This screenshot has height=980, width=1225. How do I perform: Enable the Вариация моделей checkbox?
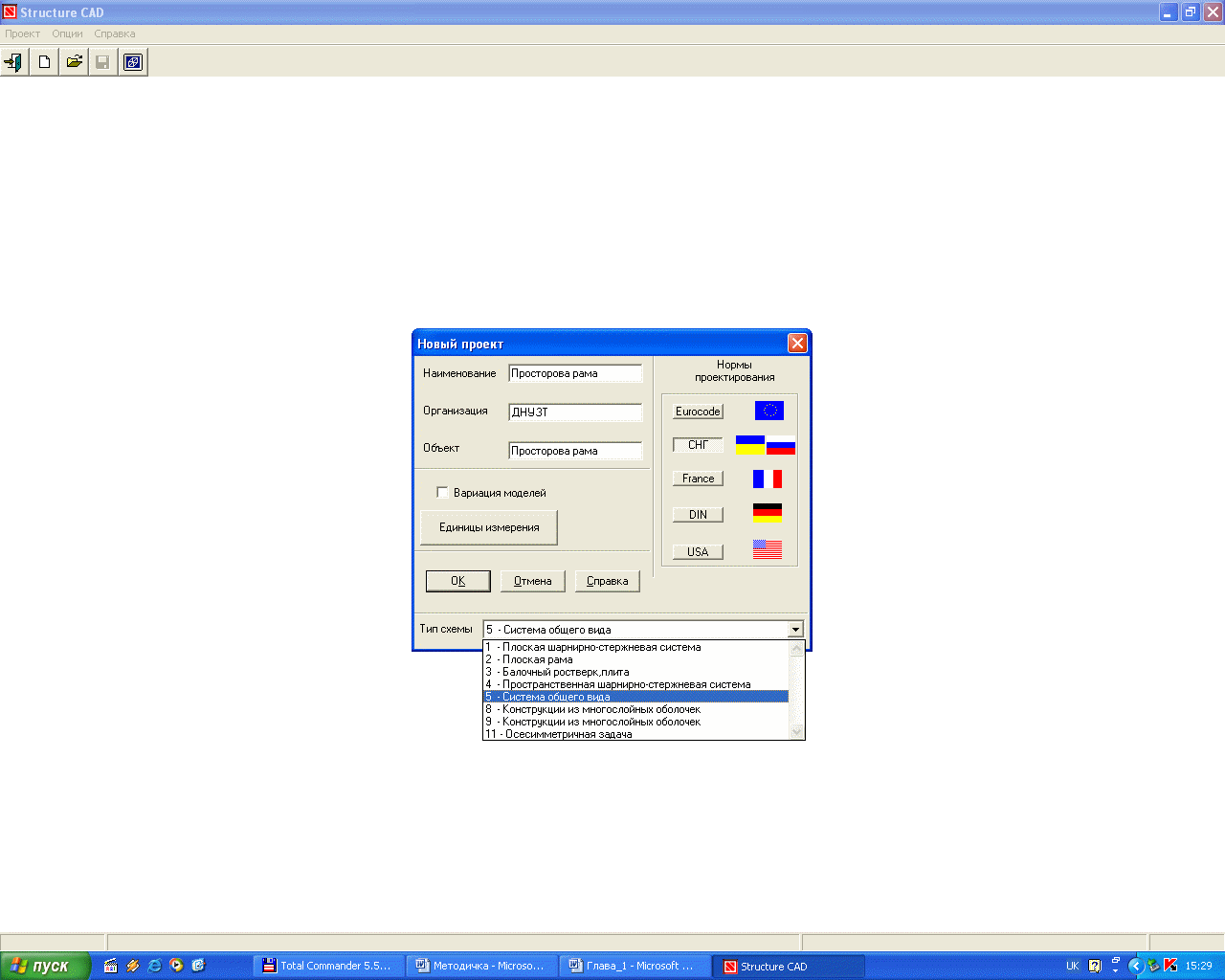tap(442, 492)
